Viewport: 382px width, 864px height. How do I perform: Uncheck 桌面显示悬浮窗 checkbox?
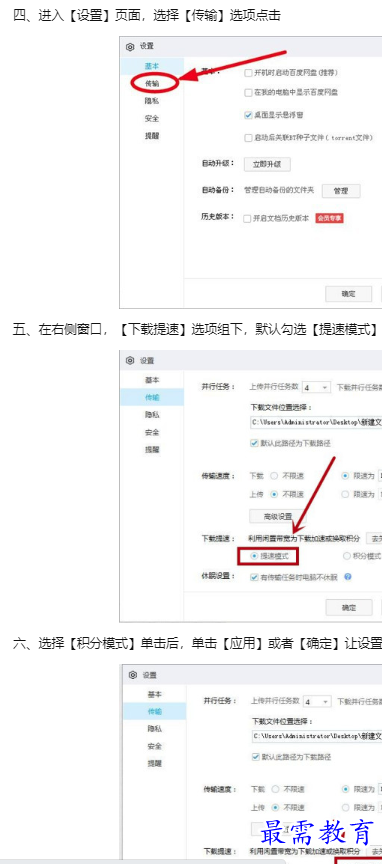click(x=248, y=115)
